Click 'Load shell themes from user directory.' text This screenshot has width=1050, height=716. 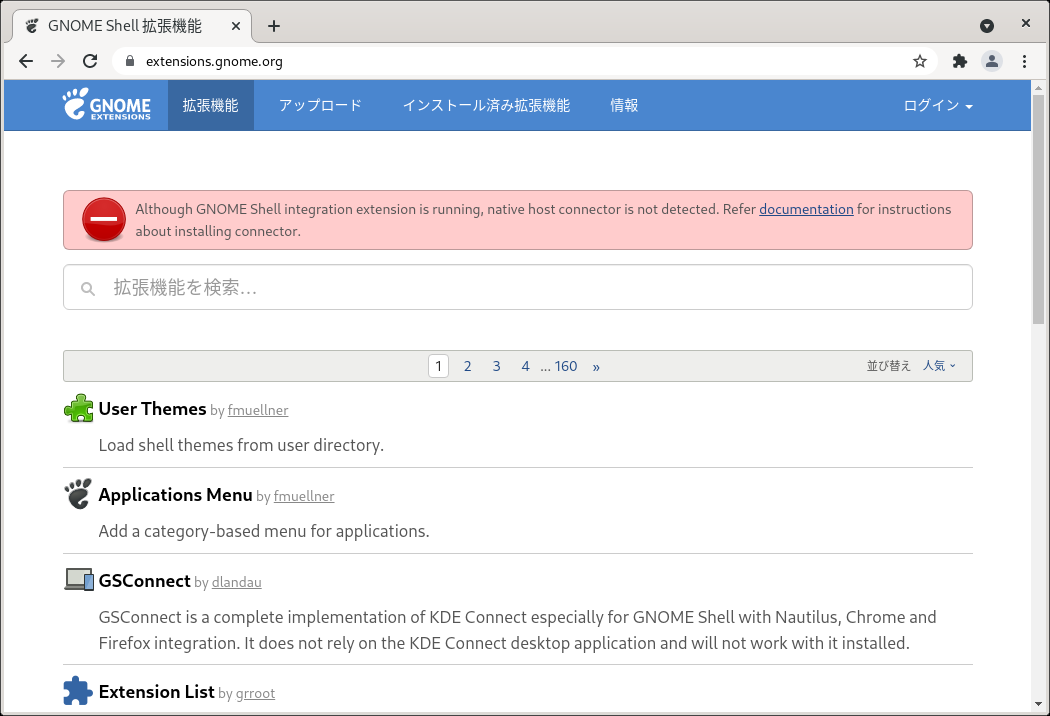point(241,445)
